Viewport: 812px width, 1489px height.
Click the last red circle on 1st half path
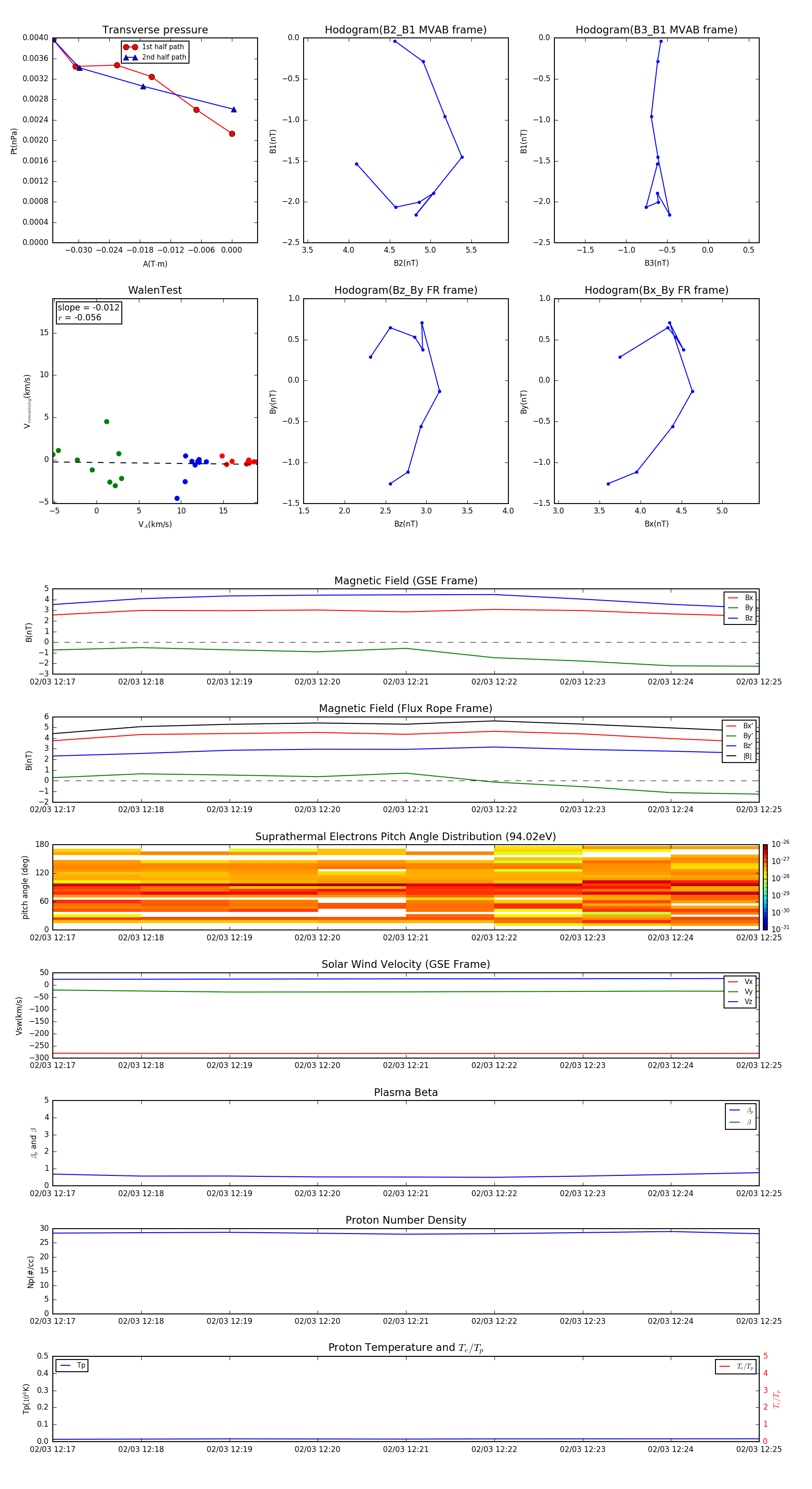pyautogui.click(x=232, y=134)
